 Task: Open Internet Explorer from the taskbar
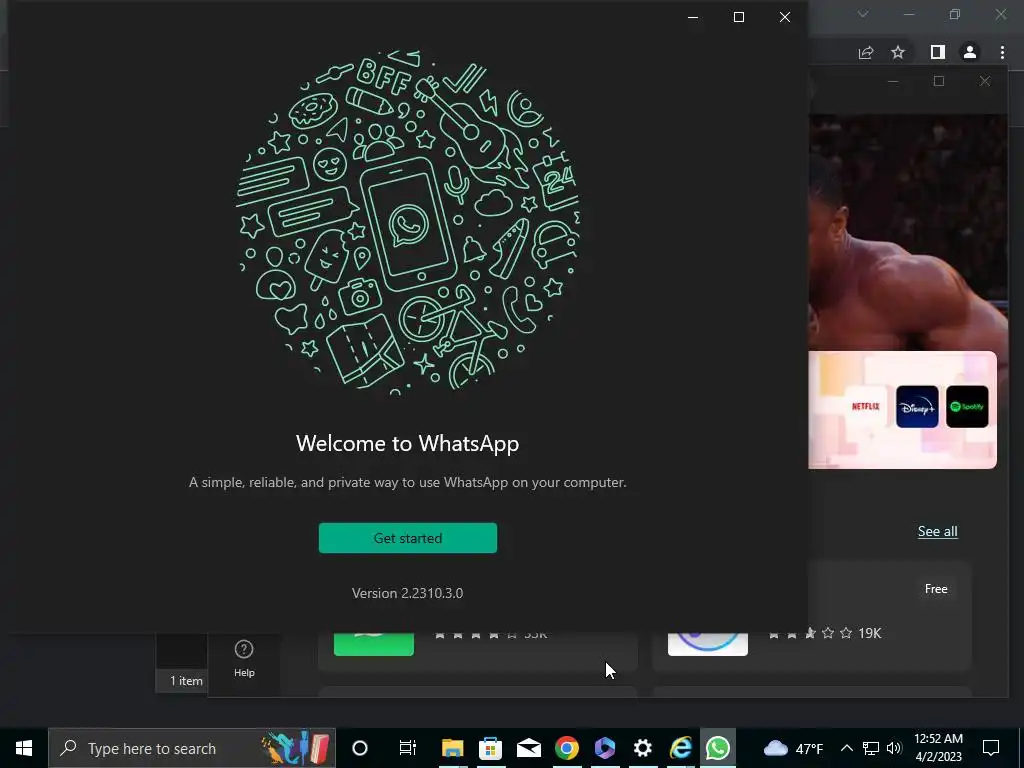(680, 748)
